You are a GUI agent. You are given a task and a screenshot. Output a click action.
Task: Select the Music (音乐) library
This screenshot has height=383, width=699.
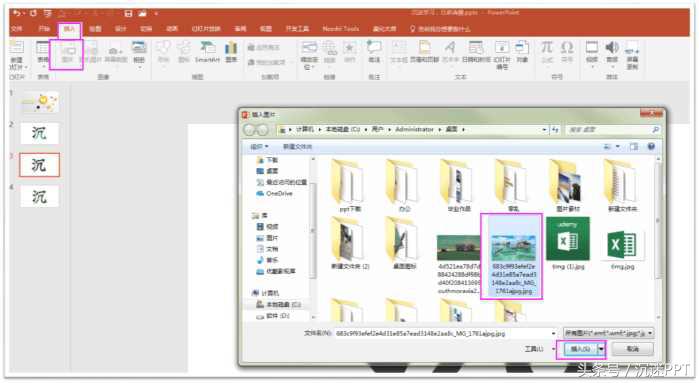267,260
